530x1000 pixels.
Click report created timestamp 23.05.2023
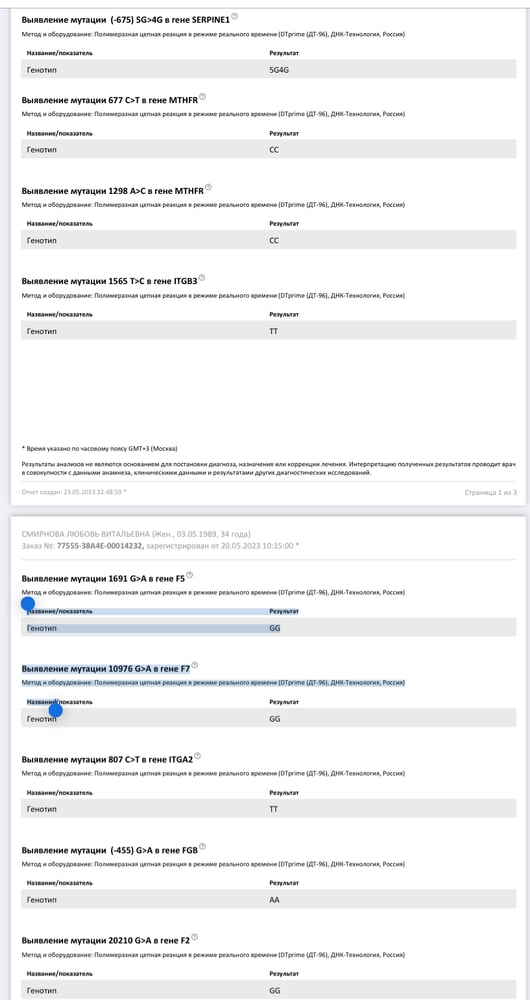coord(74,492)
